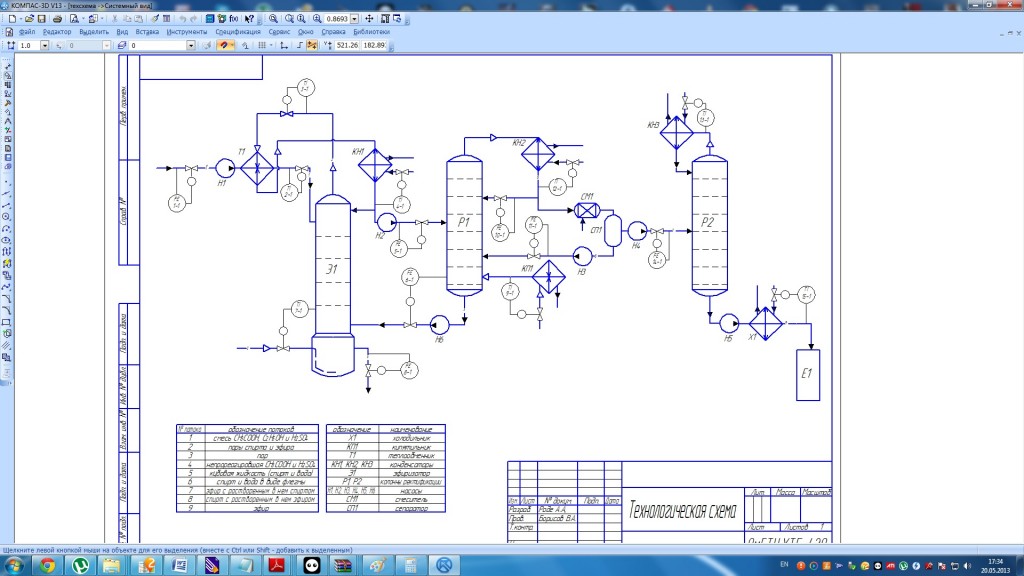Select the arc drawing tool in left panel
This screenshot has width=1024, height=576.
coord(7,229)
